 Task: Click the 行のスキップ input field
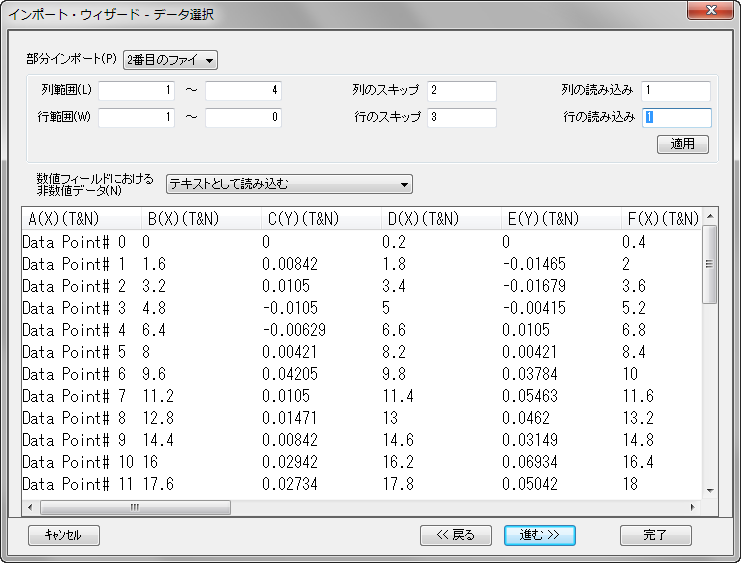coord(462,117)
